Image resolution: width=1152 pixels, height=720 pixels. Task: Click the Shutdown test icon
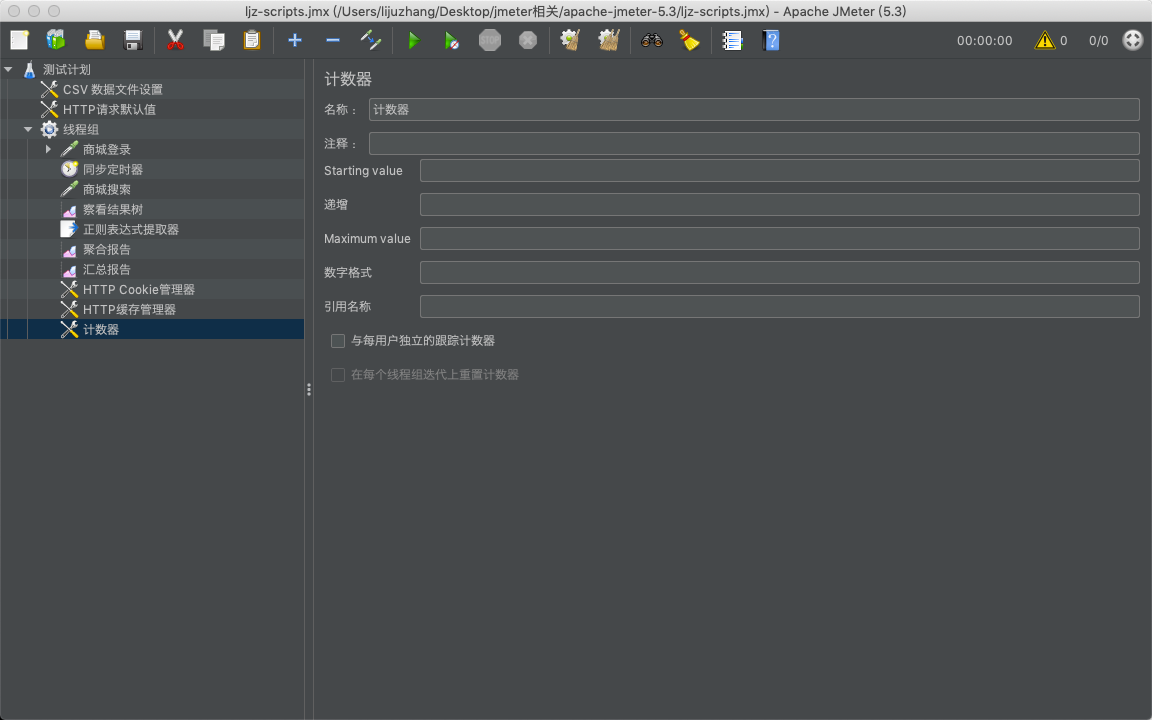click(528, 40)
